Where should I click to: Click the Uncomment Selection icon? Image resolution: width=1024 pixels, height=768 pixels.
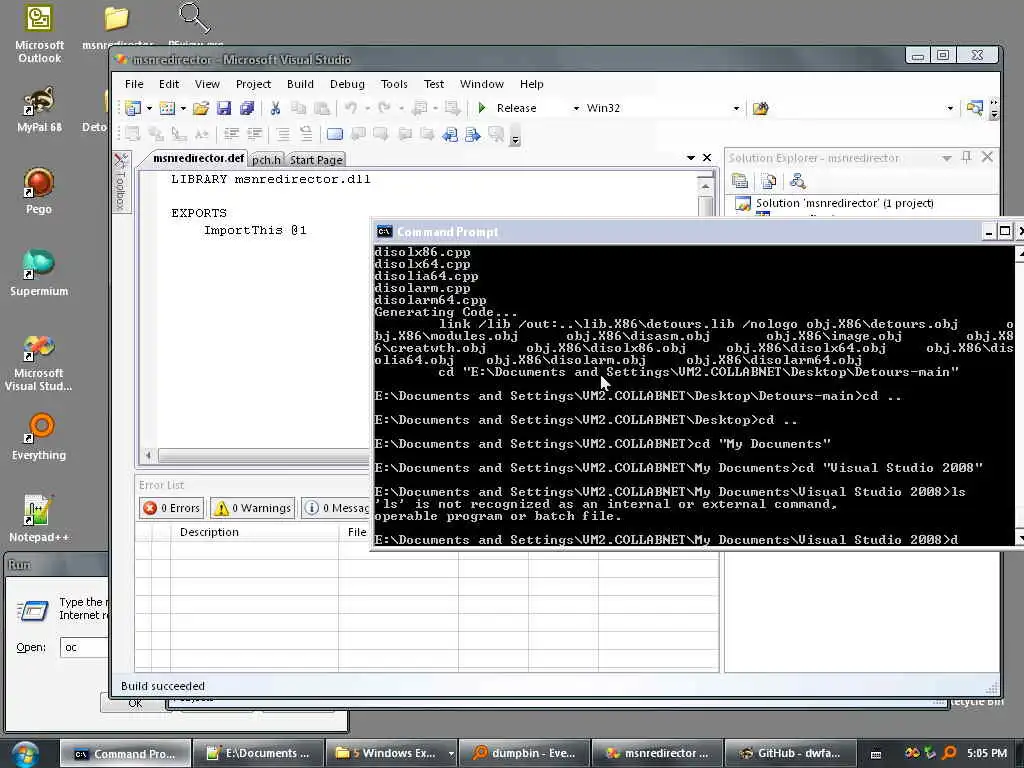pos(306,135)
